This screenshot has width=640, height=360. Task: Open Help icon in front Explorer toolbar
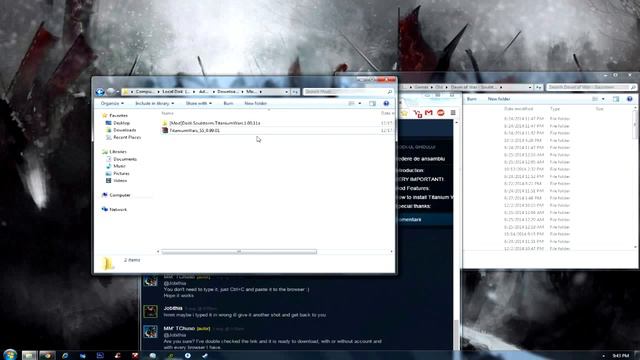coord(386,104)
